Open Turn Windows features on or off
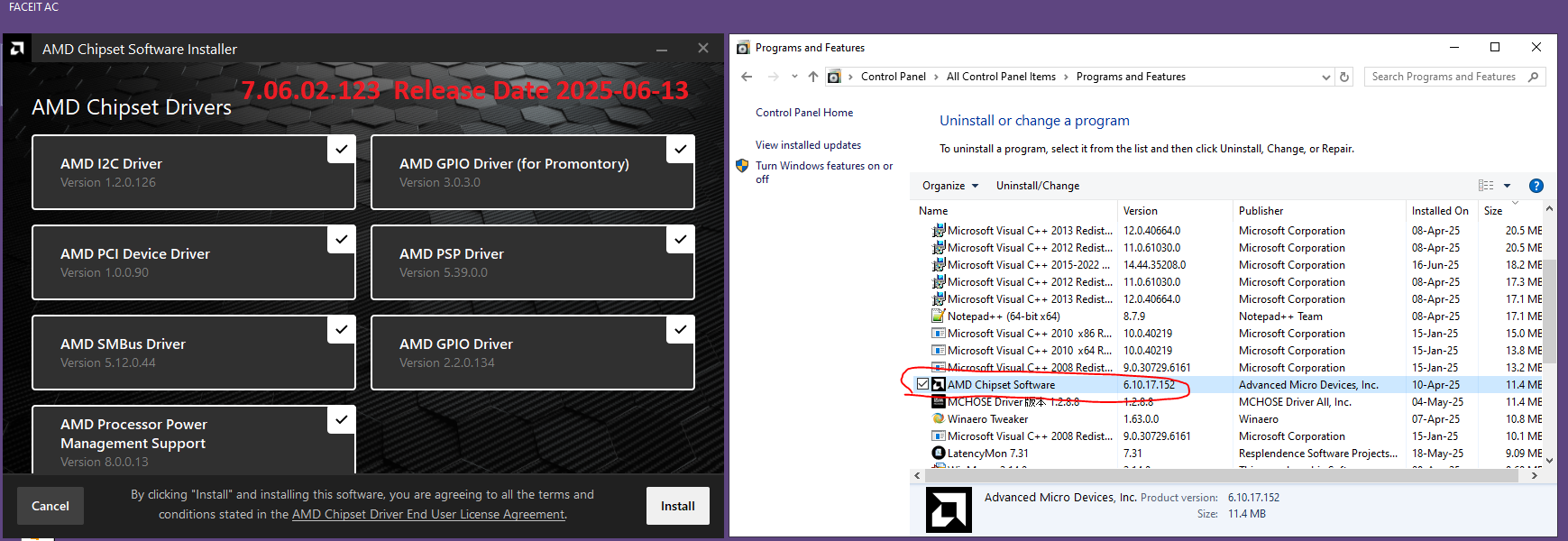The image size is (1568, 541). coord(824,172)
